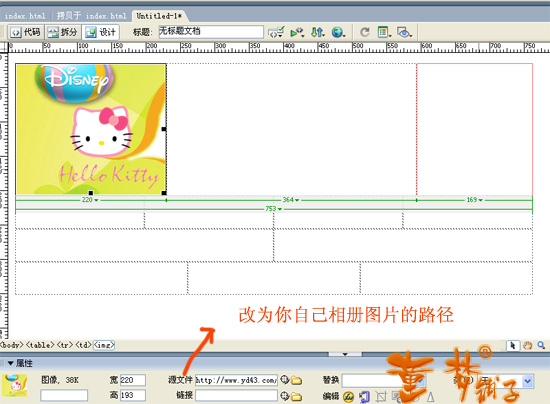Open the 拷贝于 index.html tab
The height and width of the screenshot is (404, 550).
(91, 16)
